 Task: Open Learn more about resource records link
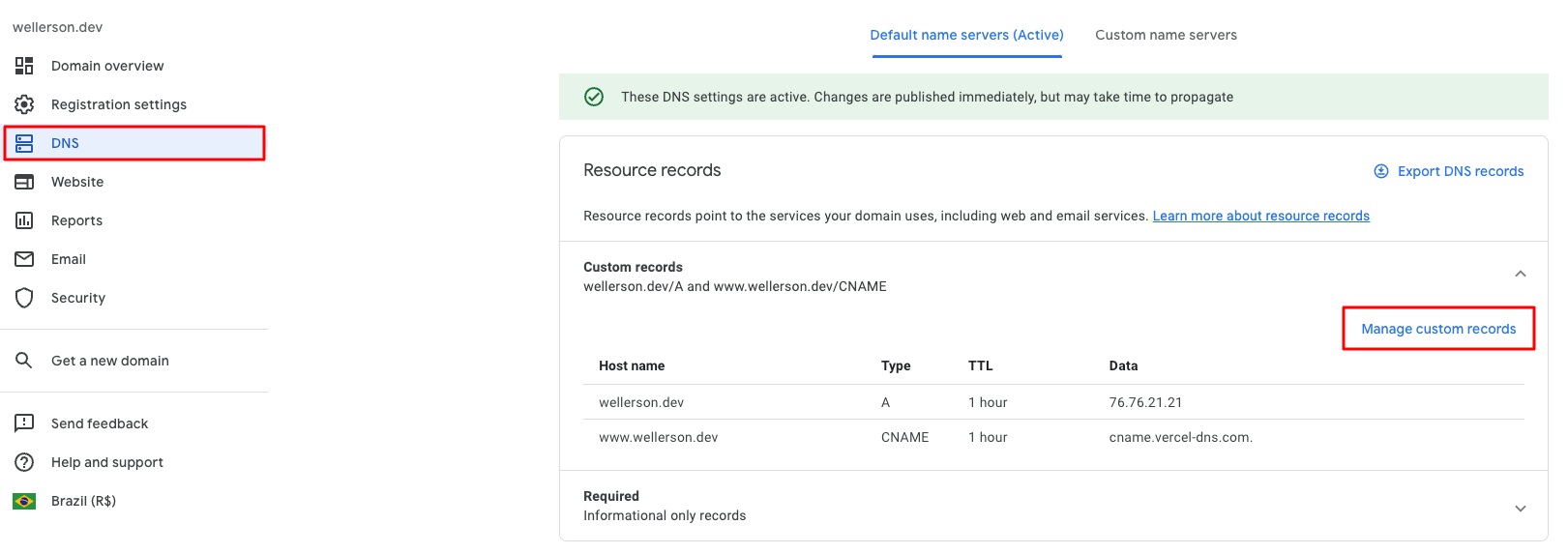[x=1260, y=216]
